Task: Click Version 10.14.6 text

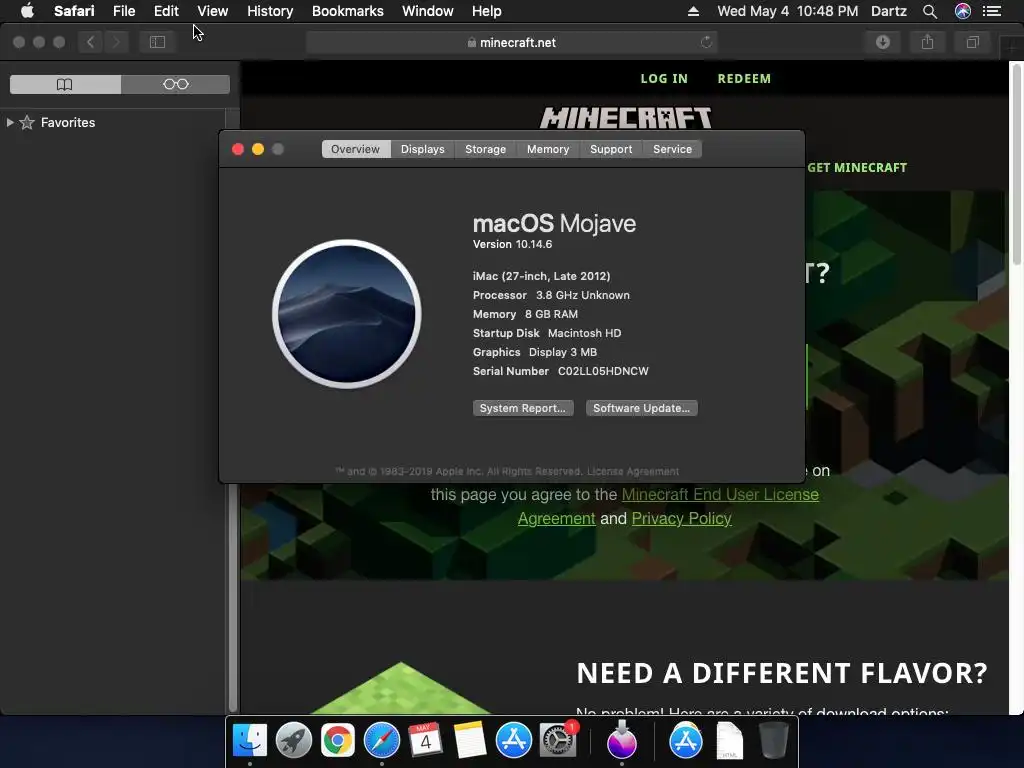Action: click(x=513, y=244)
